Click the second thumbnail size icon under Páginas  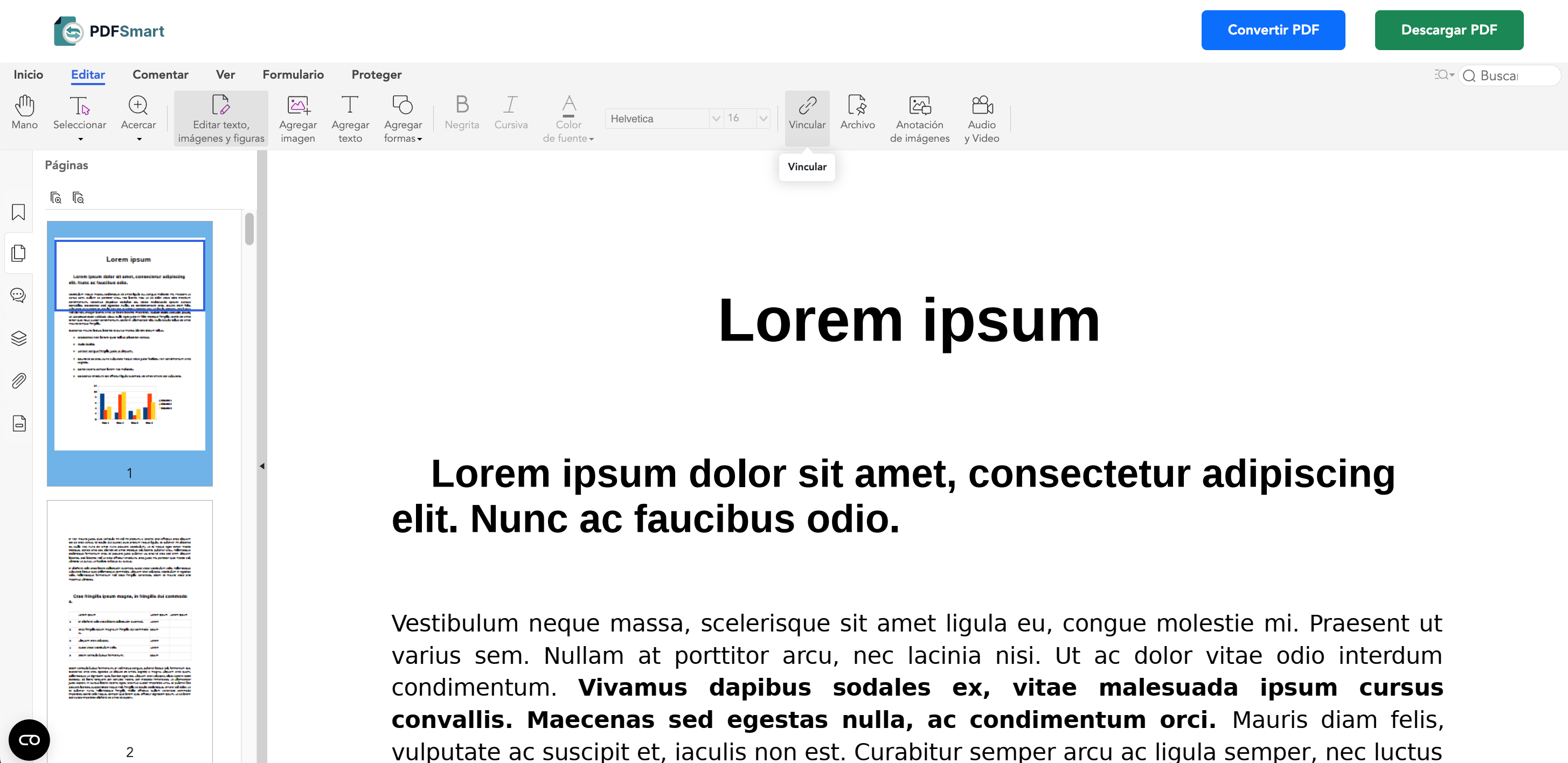tap(78, 198)
